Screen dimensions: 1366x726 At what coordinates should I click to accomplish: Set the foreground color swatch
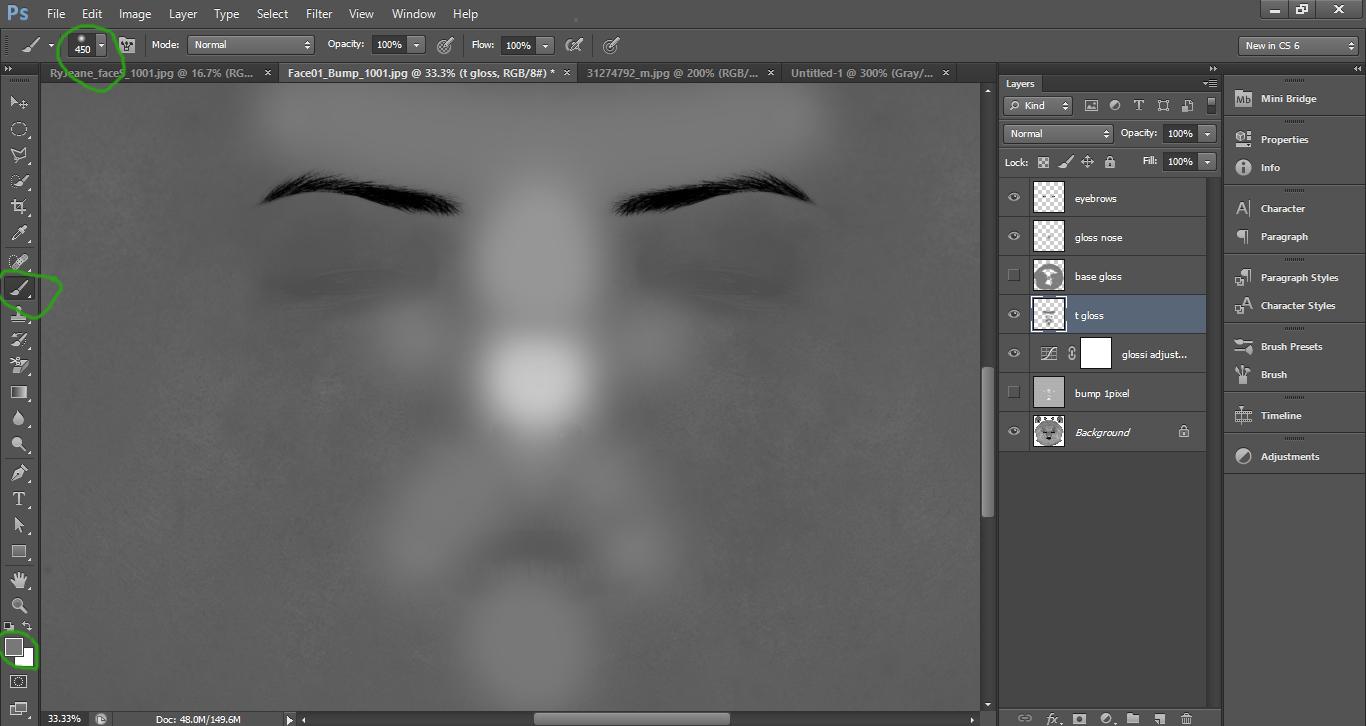14,648
